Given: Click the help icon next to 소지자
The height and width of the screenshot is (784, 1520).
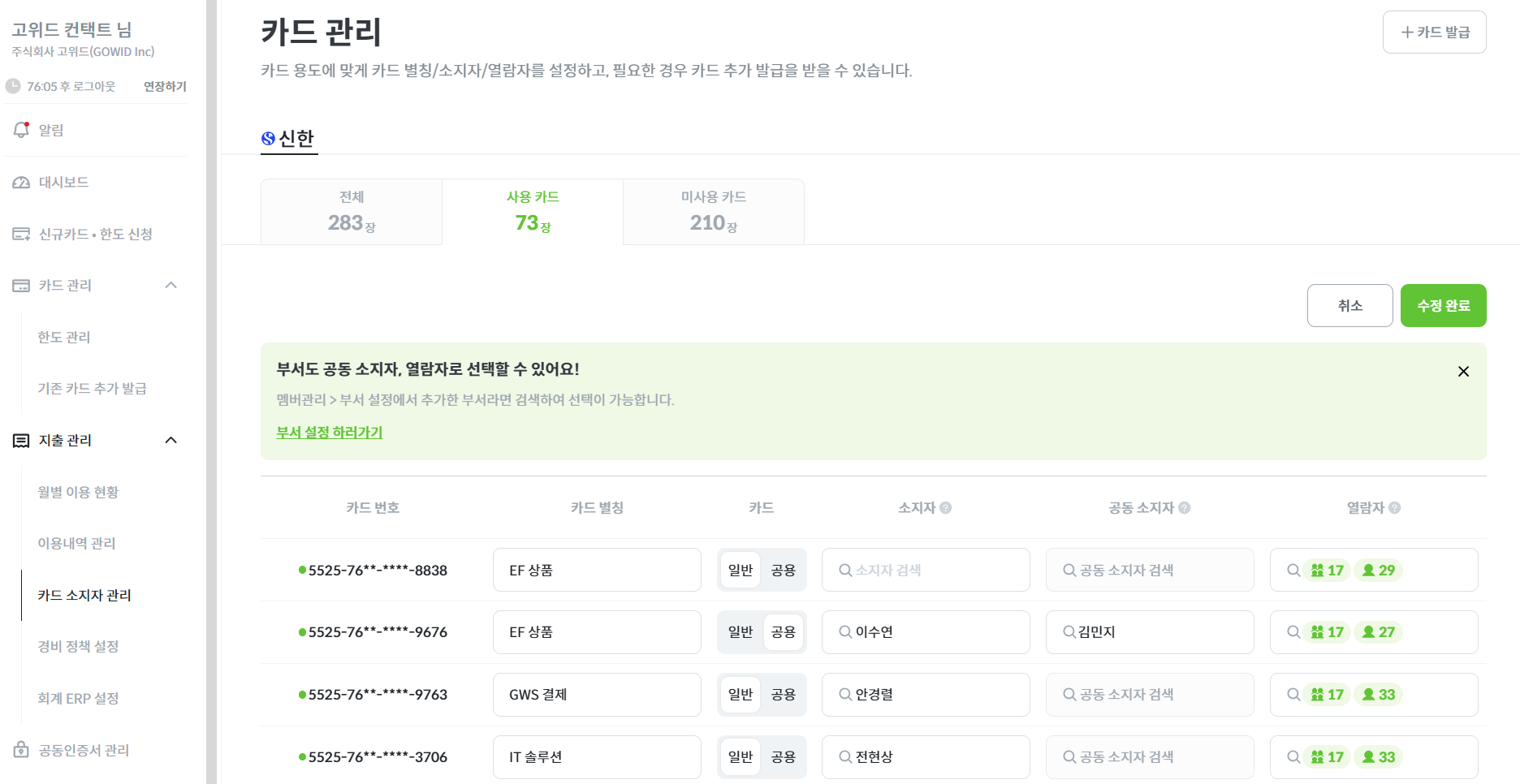Looking at the screenshot, I should (946, 508).
